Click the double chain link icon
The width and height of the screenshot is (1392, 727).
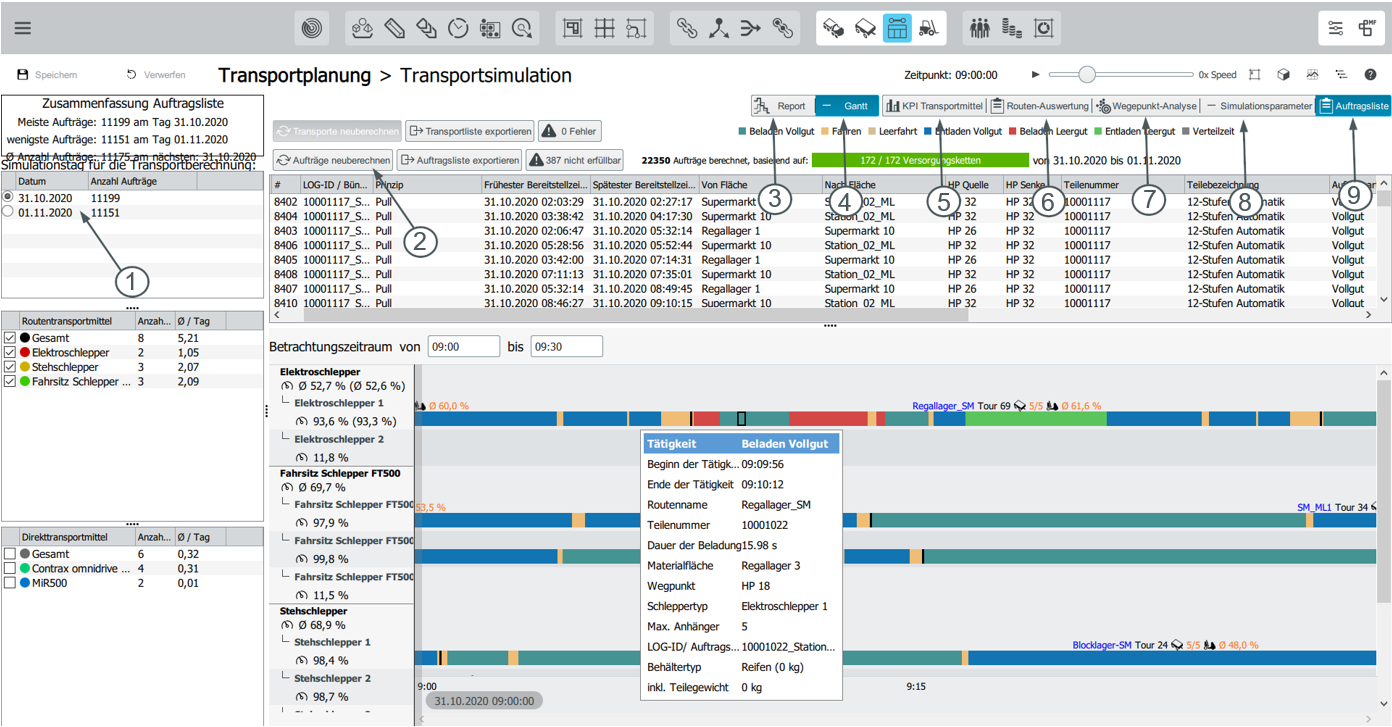(783, 28)
